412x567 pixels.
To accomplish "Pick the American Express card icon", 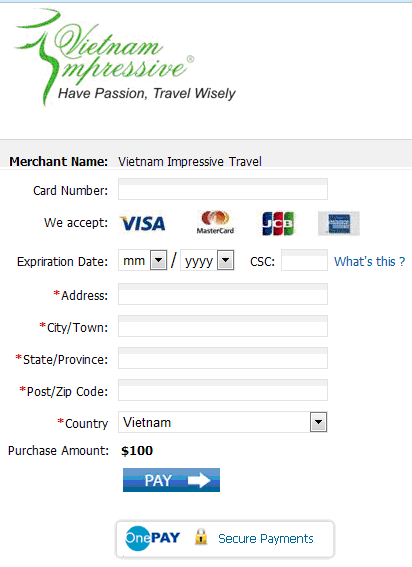I will (x=339, y=223).
